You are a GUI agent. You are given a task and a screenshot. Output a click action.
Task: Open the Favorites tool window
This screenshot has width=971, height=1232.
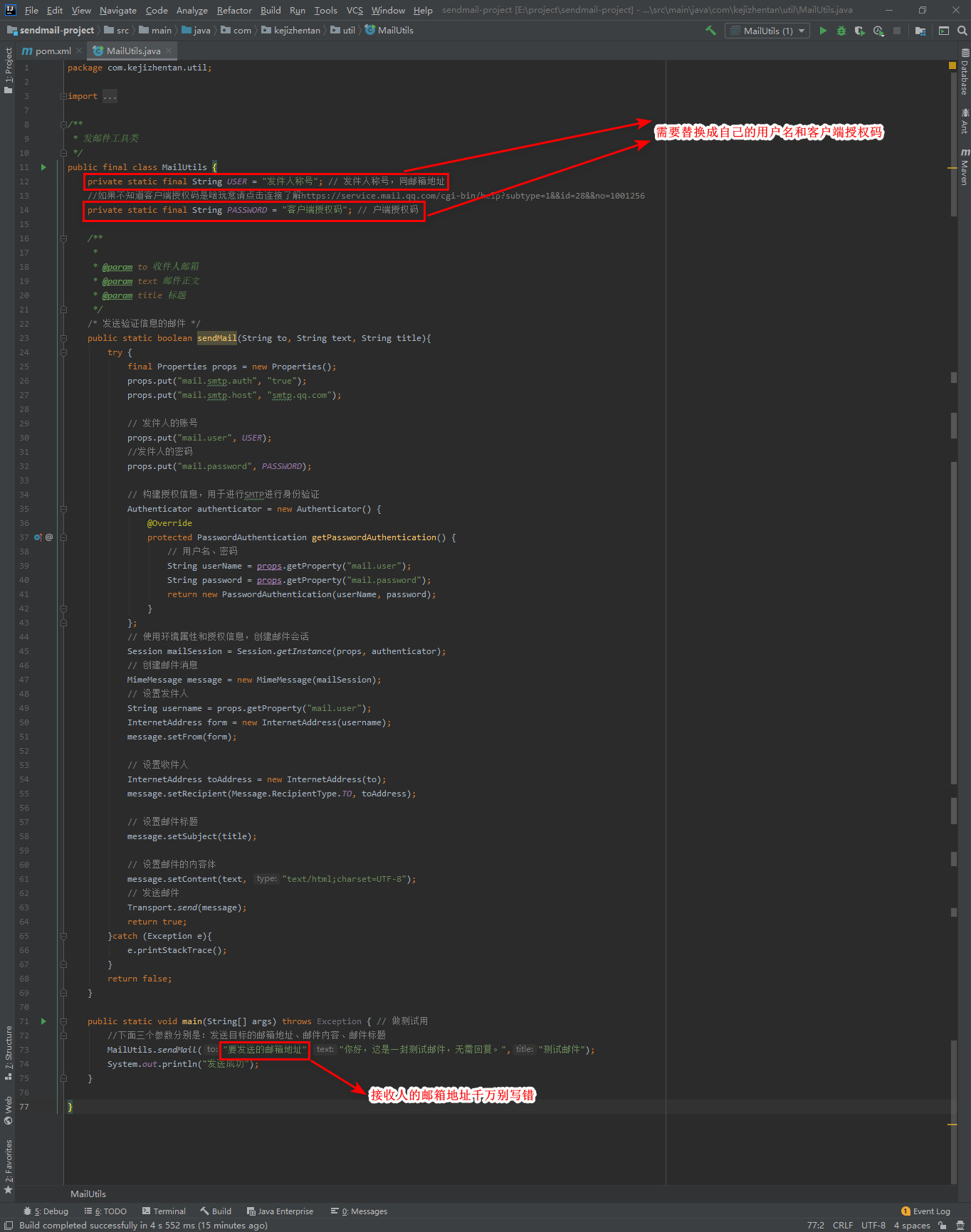(9, 1167)
